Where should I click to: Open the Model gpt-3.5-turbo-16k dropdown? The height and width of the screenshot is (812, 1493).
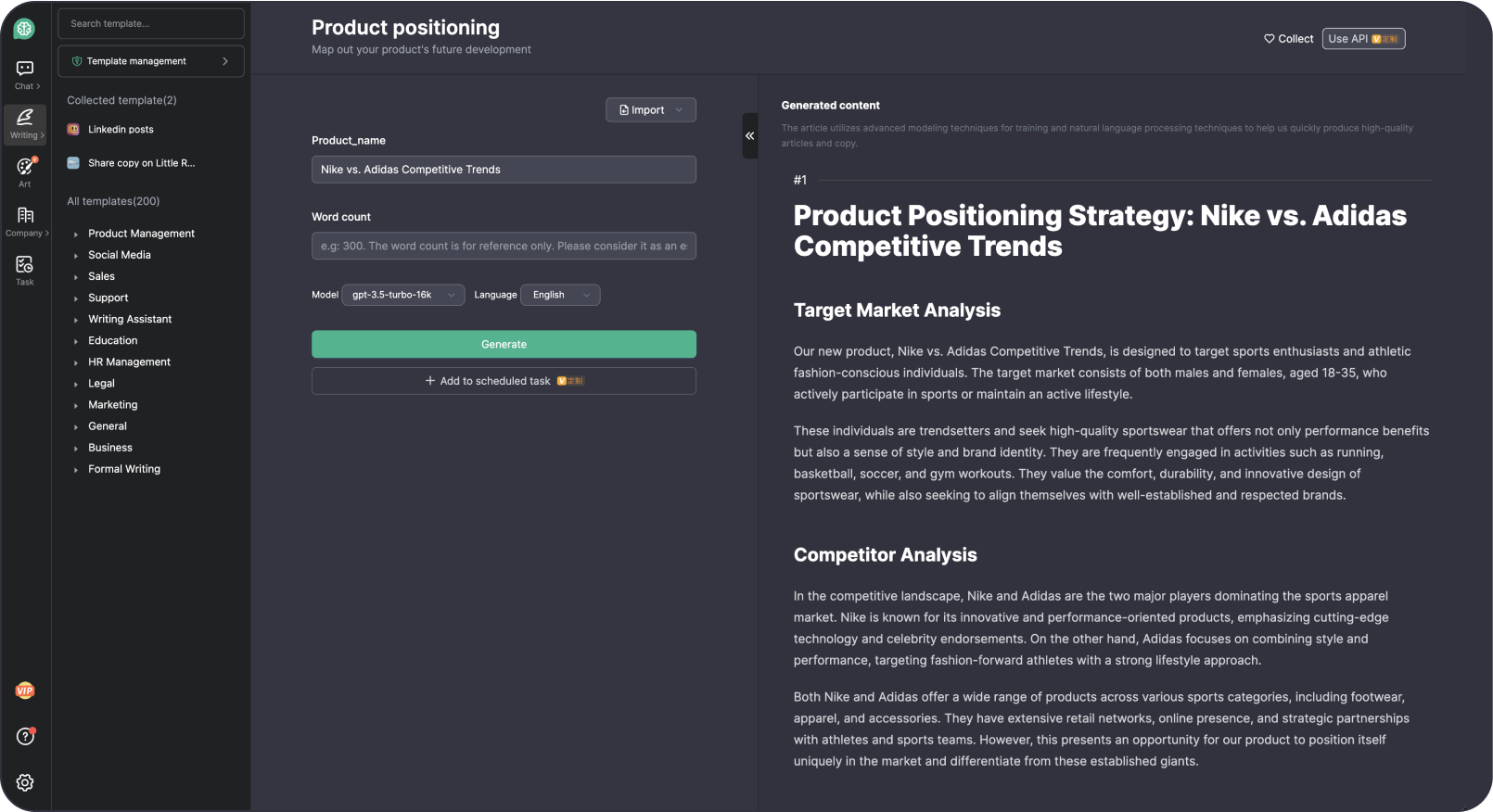pos(403,295)
